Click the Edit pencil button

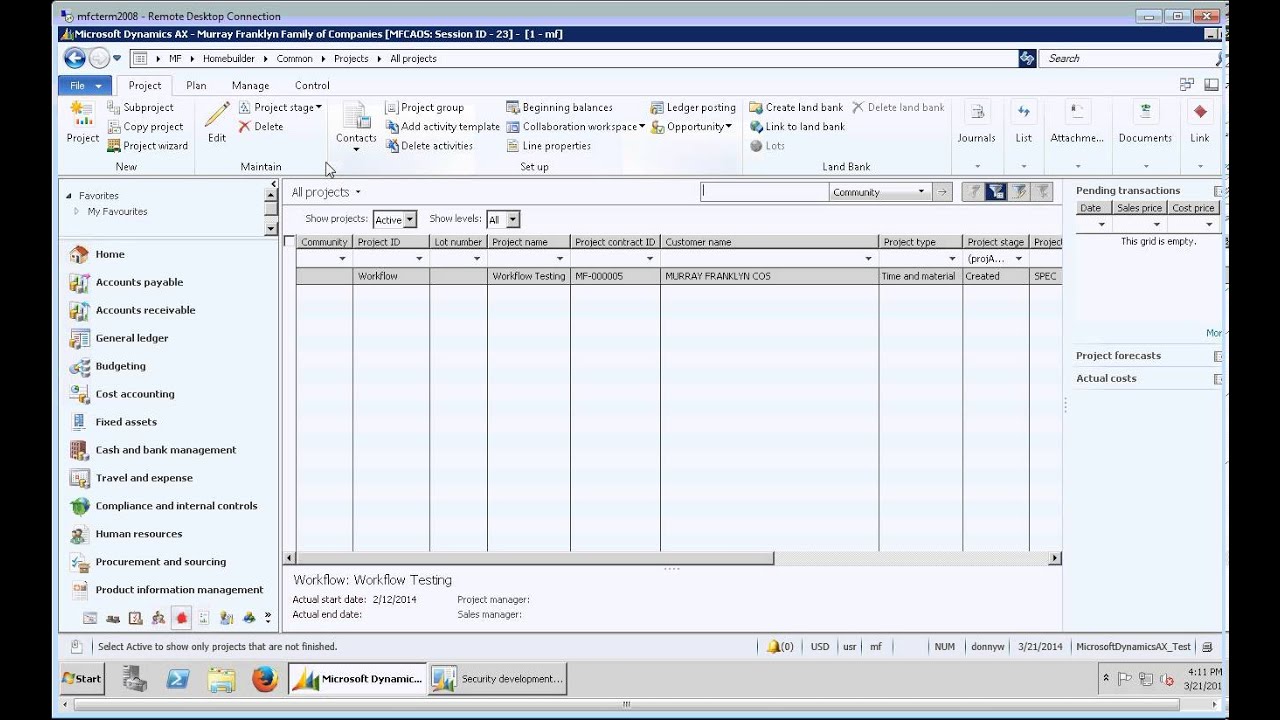point(217,122)
